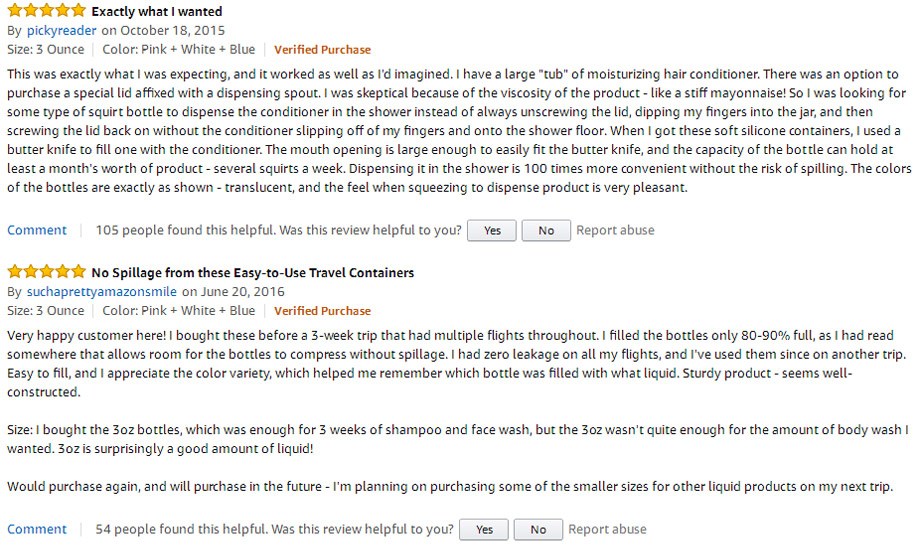Open 'No Spillage from these Easy-to-Use Travel Containers' title
The image size is (920, 549).
[253, 273]
